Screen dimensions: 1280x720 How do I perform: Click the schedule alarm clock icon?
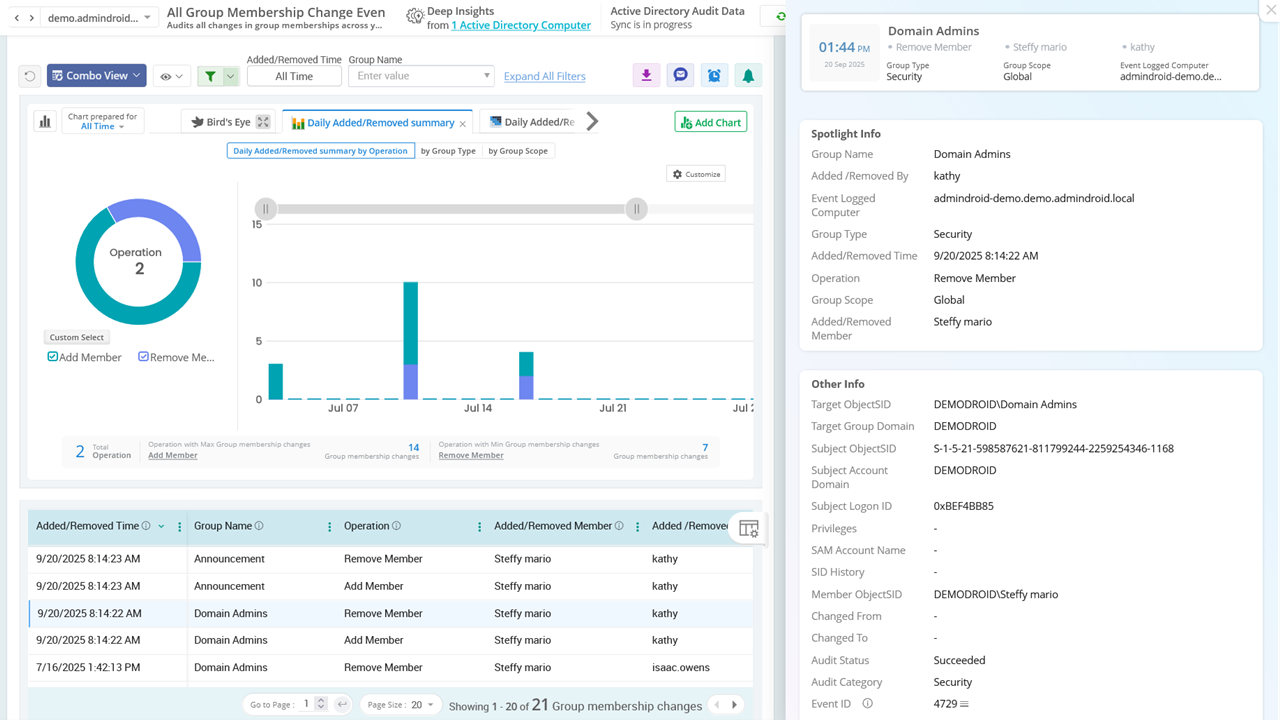coord(714,74)
